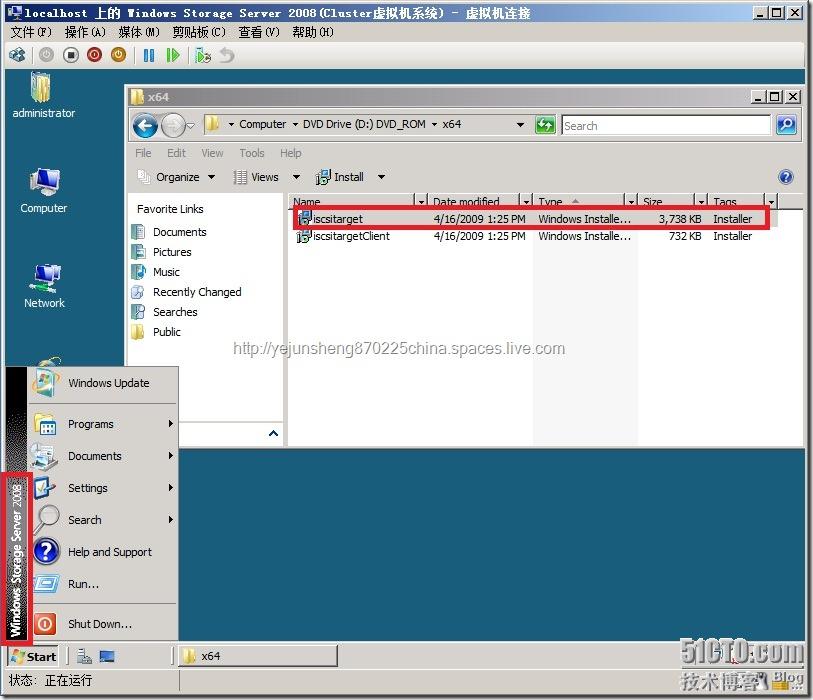Click the red Shut Down VM icon
Image resolution: width=813 pixels, height=700 pixels.
pyautogui.click(x=94, y=55)
